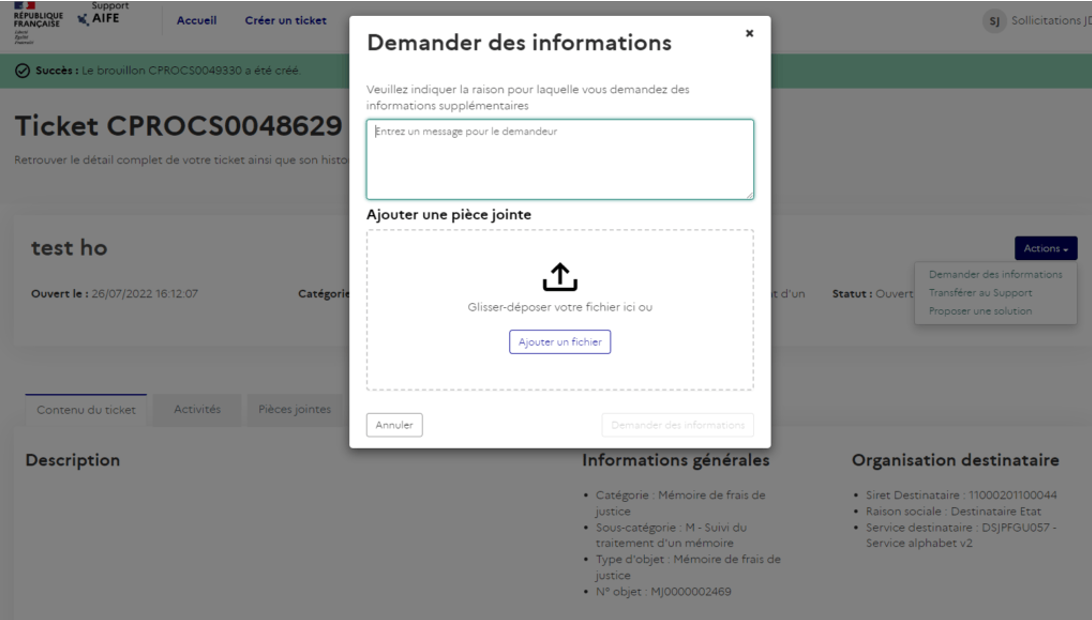Click the success checkmark icon in the green banner
The height and width of the screenshot is (620, 1092).
pos(23,70)
